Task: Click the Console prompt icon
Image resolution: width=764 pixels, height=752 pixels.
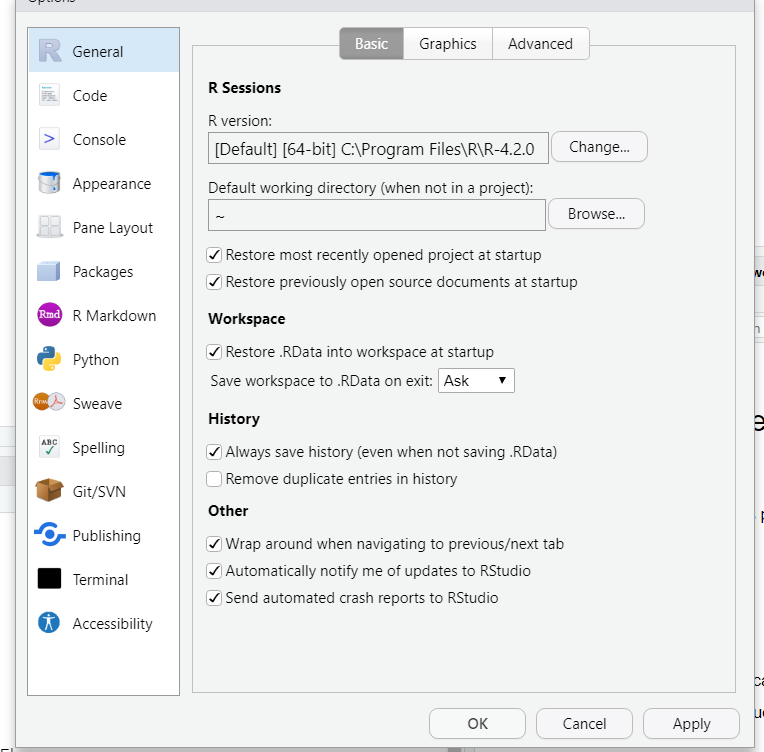Action: pos(49,139)
